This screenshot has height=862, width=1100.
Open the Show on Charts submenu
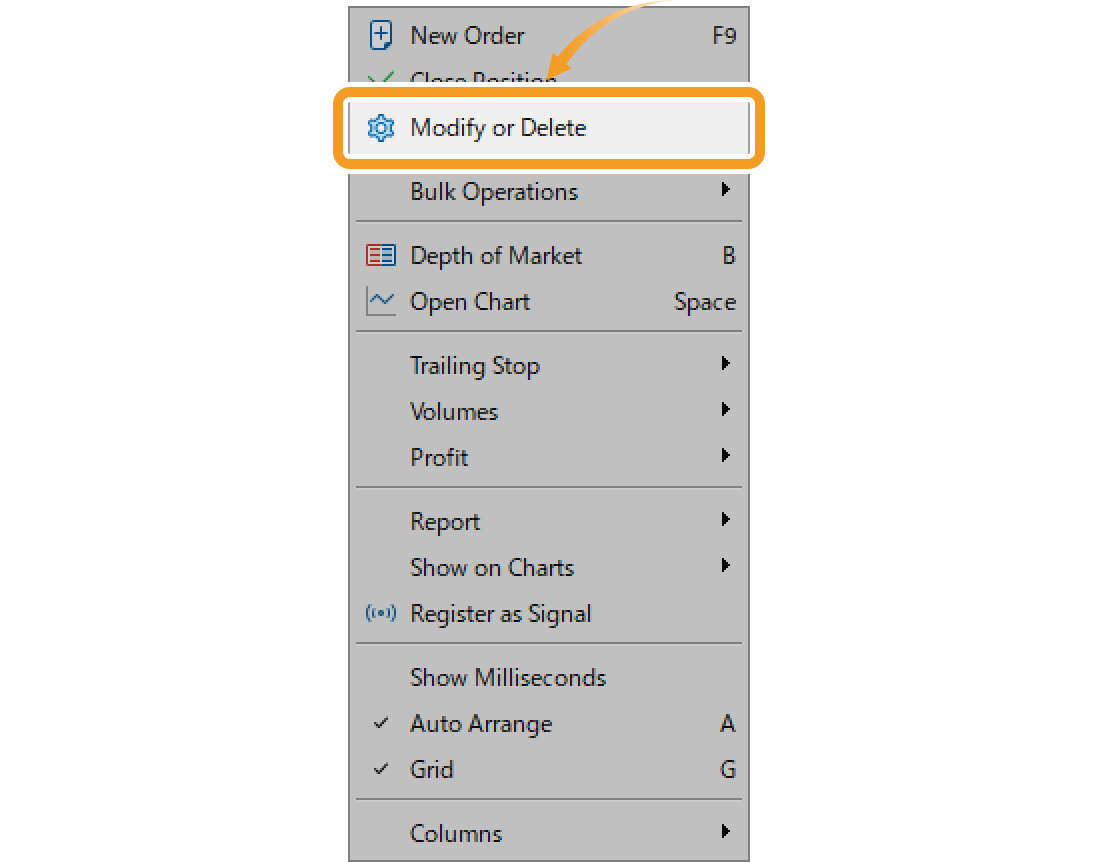492,567
